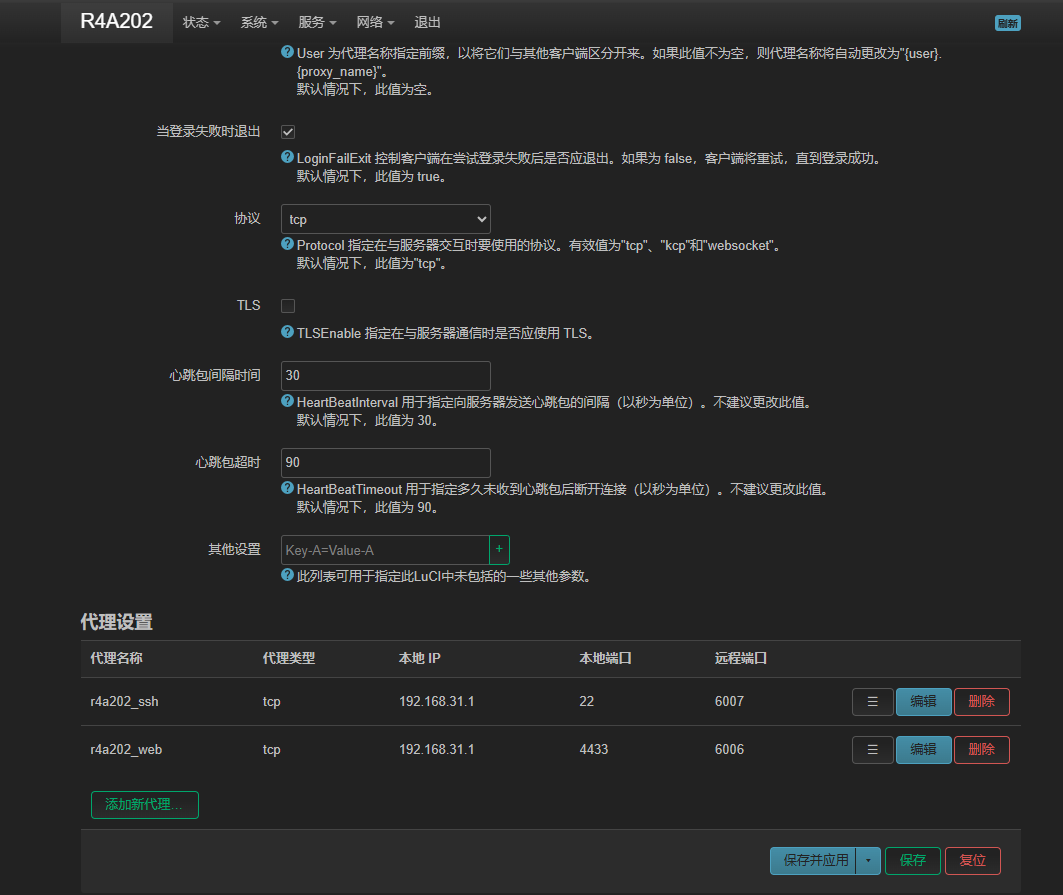Click 编辑 for the r4a202_ssh proxy
The height and width of the screenshot is (895, 1063).
(x=923, y=702)
